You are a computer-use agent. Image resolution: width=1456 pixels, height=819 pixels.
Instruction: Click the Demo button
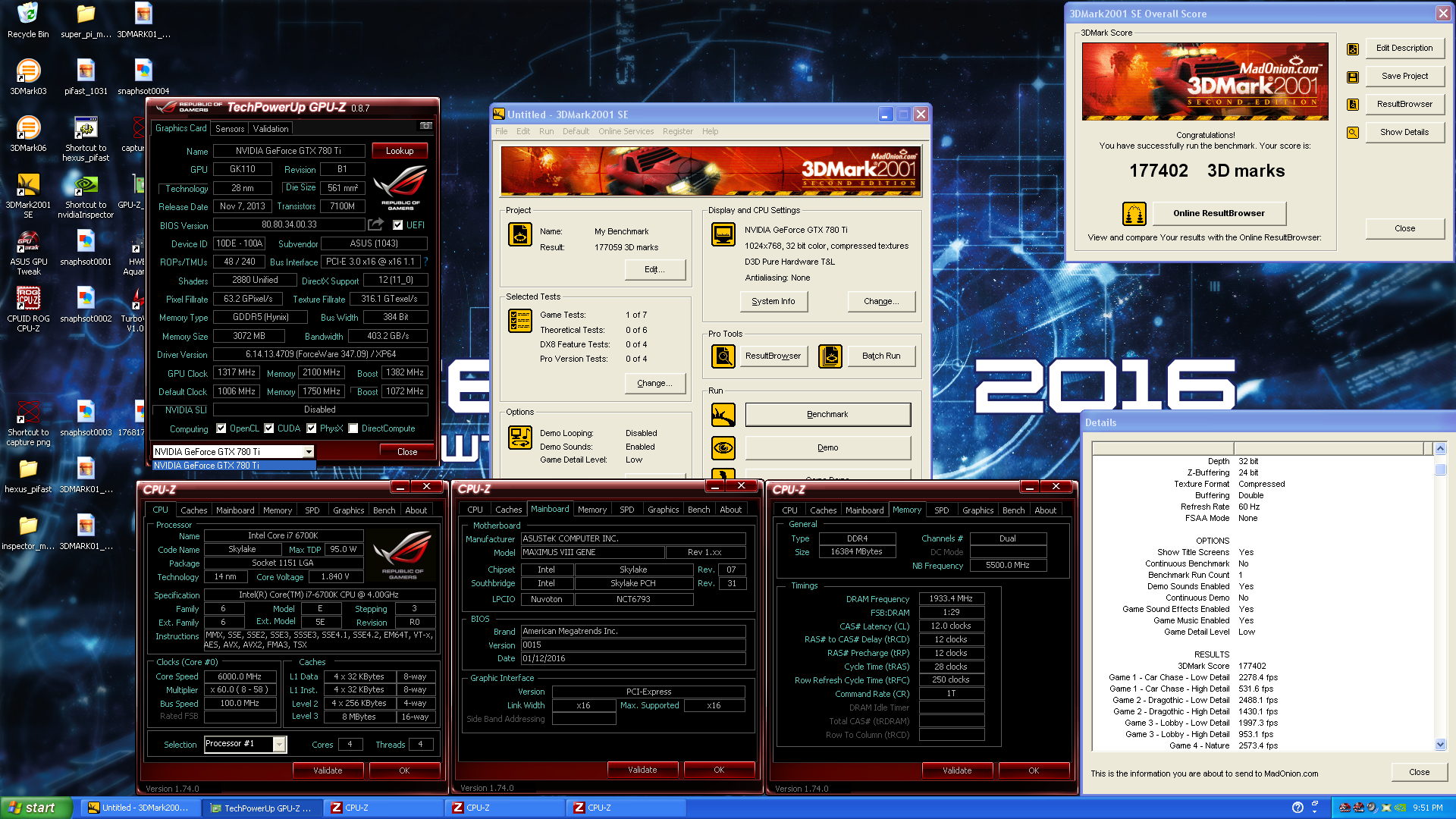pyautogui.click(x=827, y=448)
